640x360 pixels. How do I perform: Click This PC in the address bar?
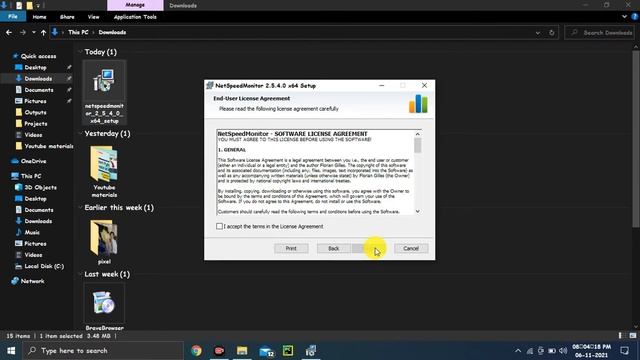pos(78,32)
